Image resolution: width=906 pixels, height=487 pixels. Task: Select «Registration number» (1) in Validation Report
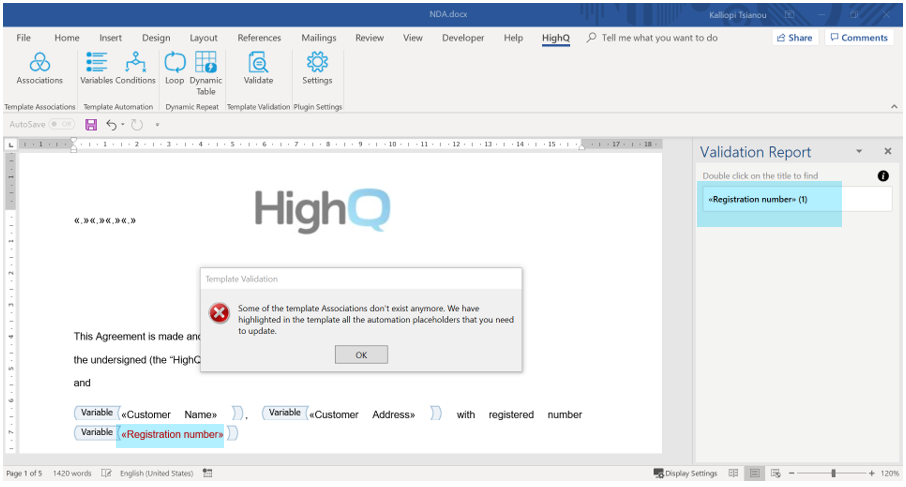[758, 199]
